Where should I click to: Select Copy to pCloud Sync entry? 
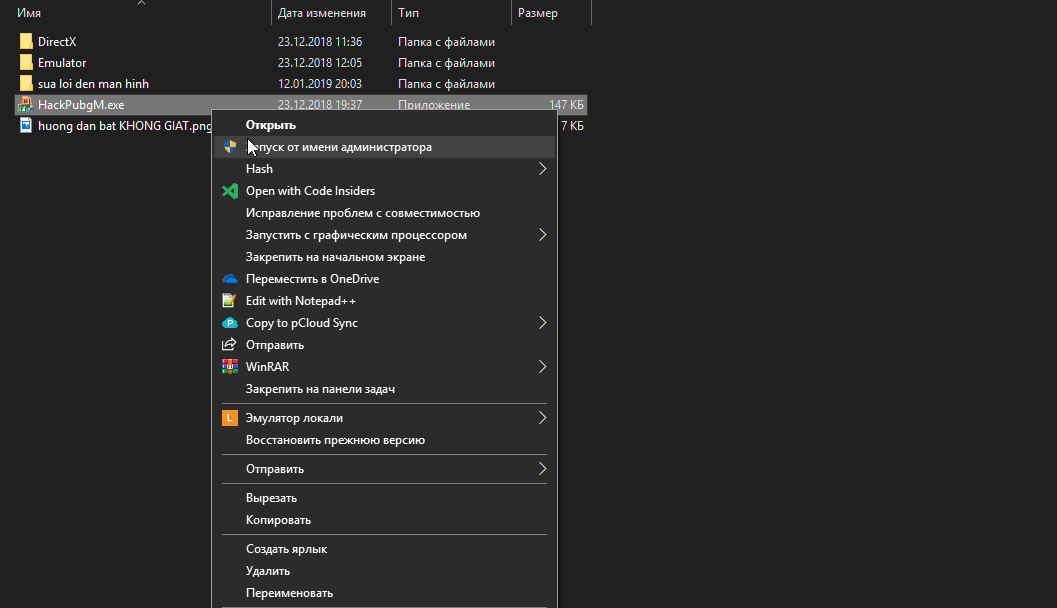coord(384,323)
